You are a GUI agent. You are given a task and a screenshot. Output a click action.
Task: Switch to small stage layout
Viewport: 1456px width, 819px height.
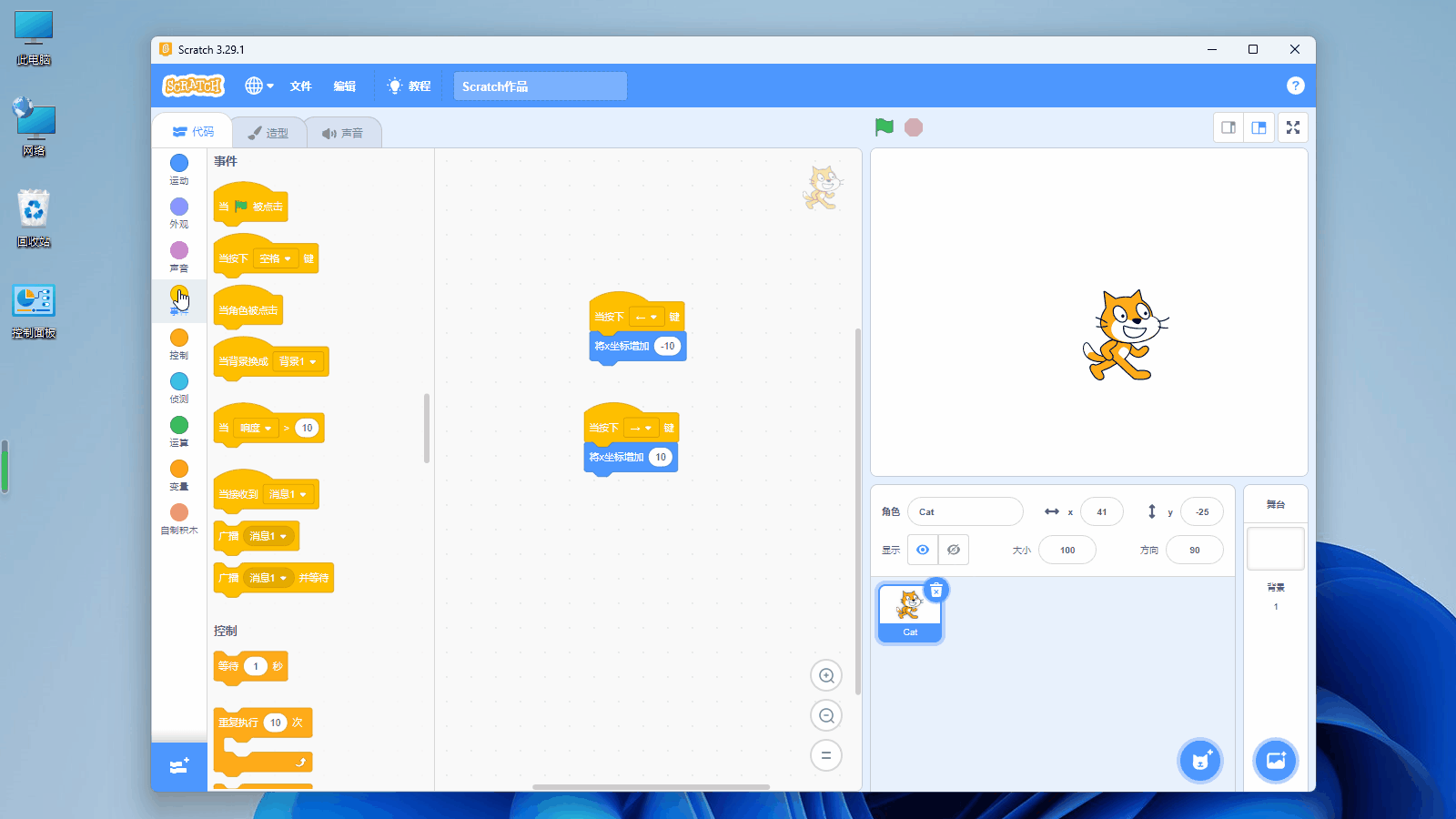[x=1228, y=127]
